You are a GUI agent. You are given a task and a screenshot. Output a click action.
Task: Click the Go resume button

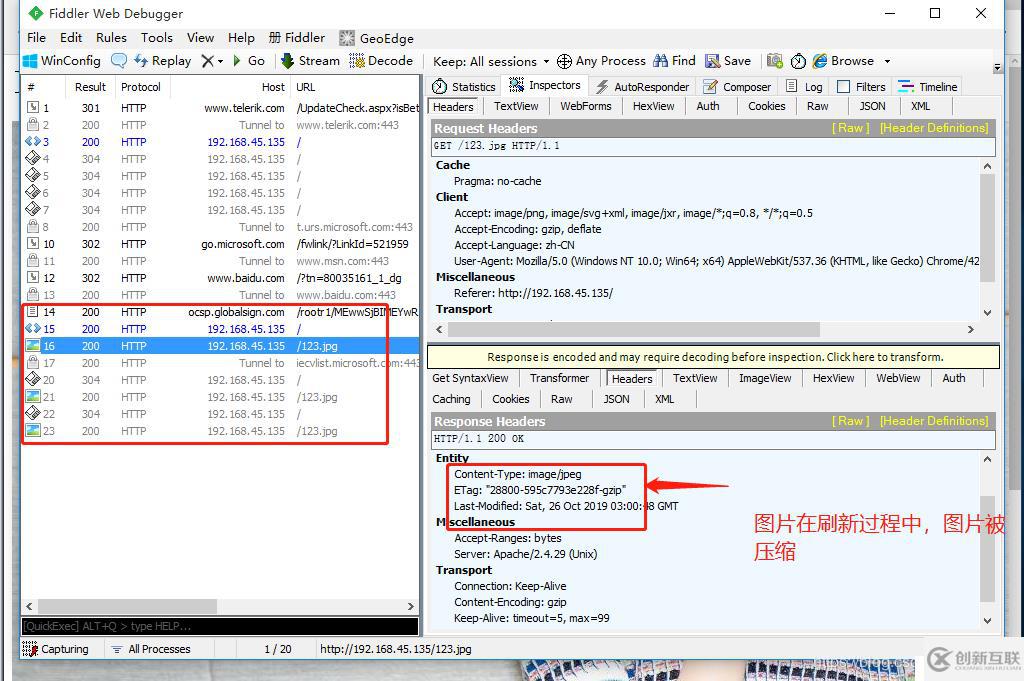point(249,61)
